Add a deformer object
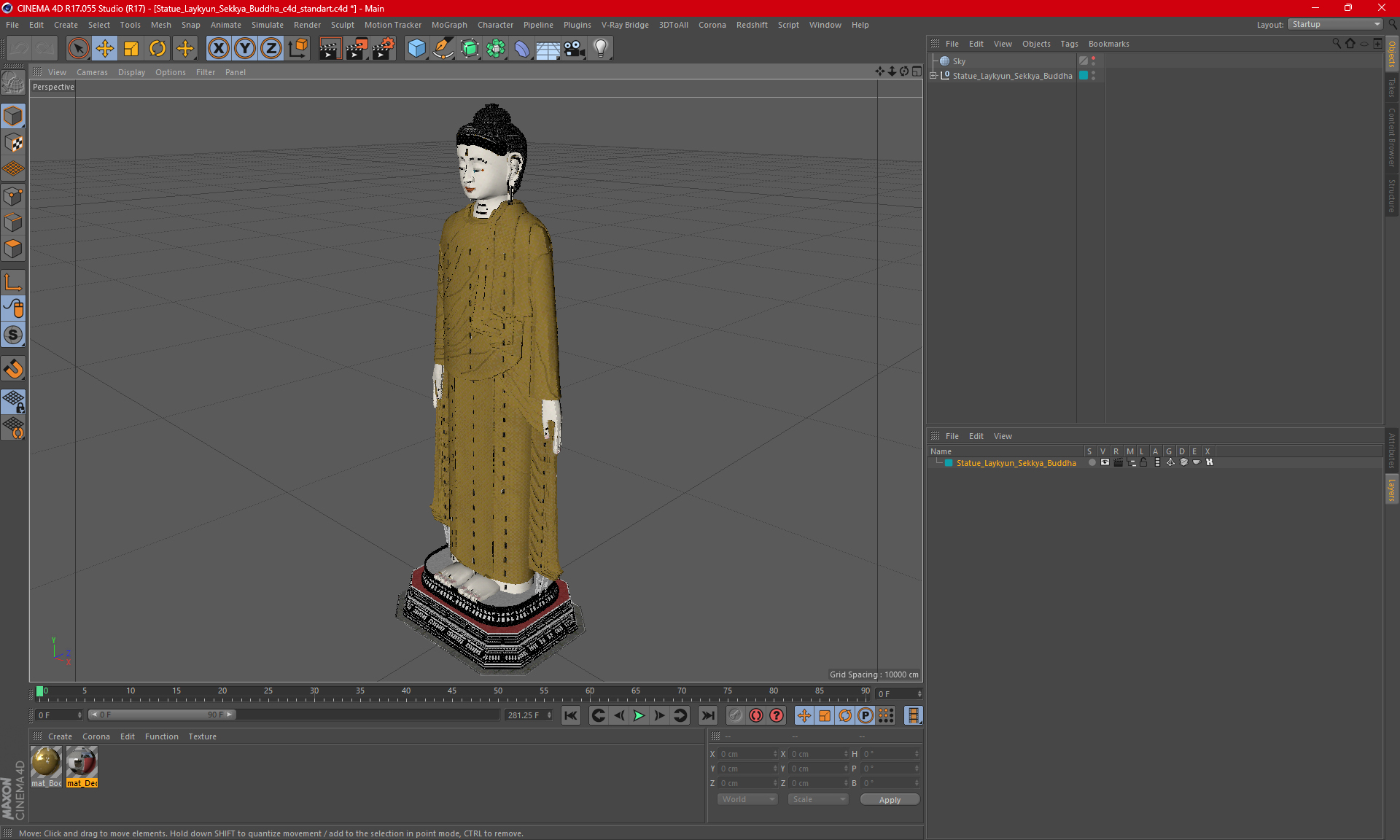Viewport: 1400px width, 840px height. pyautogui.click(x=522, y=49)
